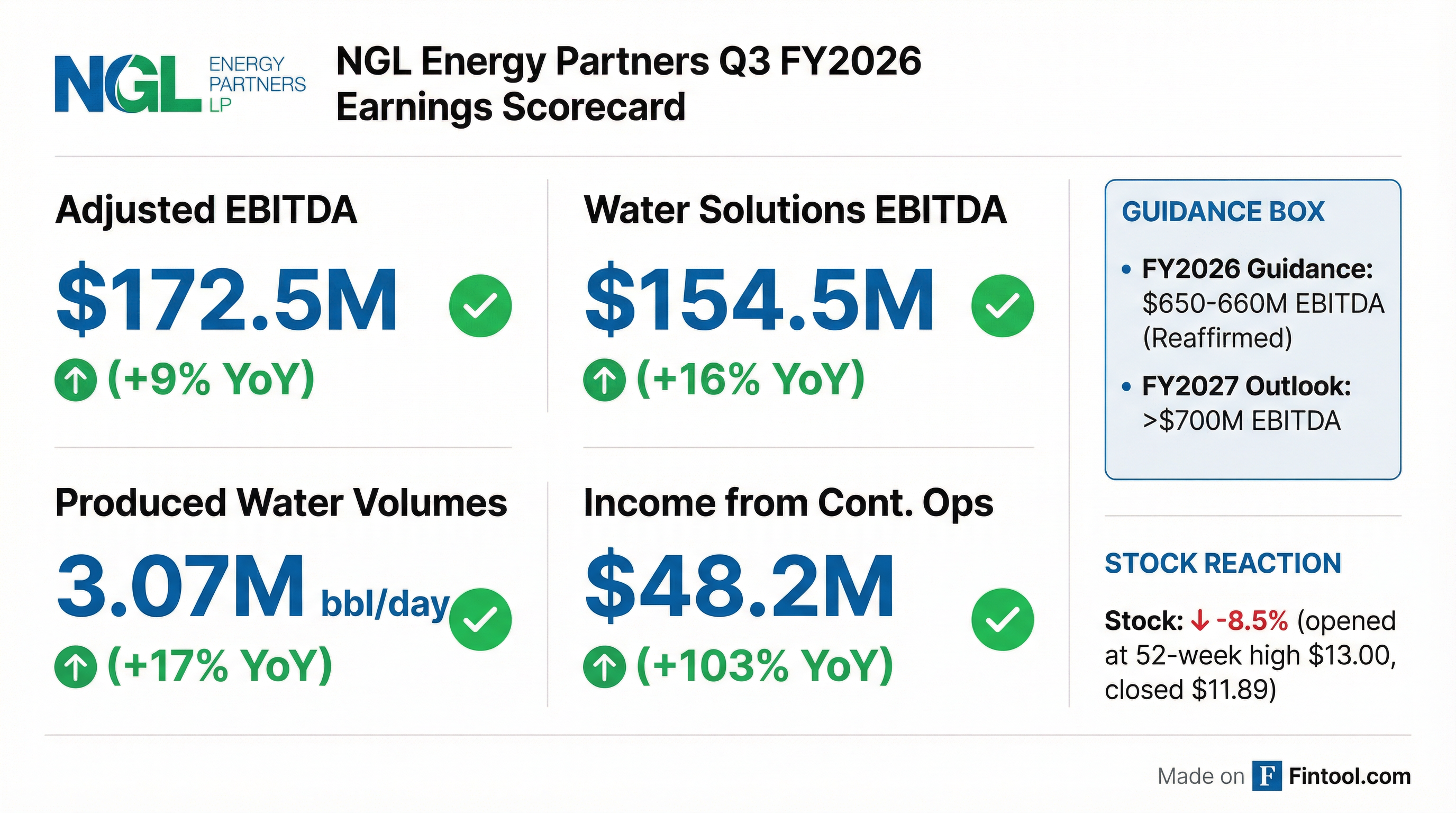Click the up-arrow icon beside +16% YoY
The image size is (1456, 813).
click(604, 380)
